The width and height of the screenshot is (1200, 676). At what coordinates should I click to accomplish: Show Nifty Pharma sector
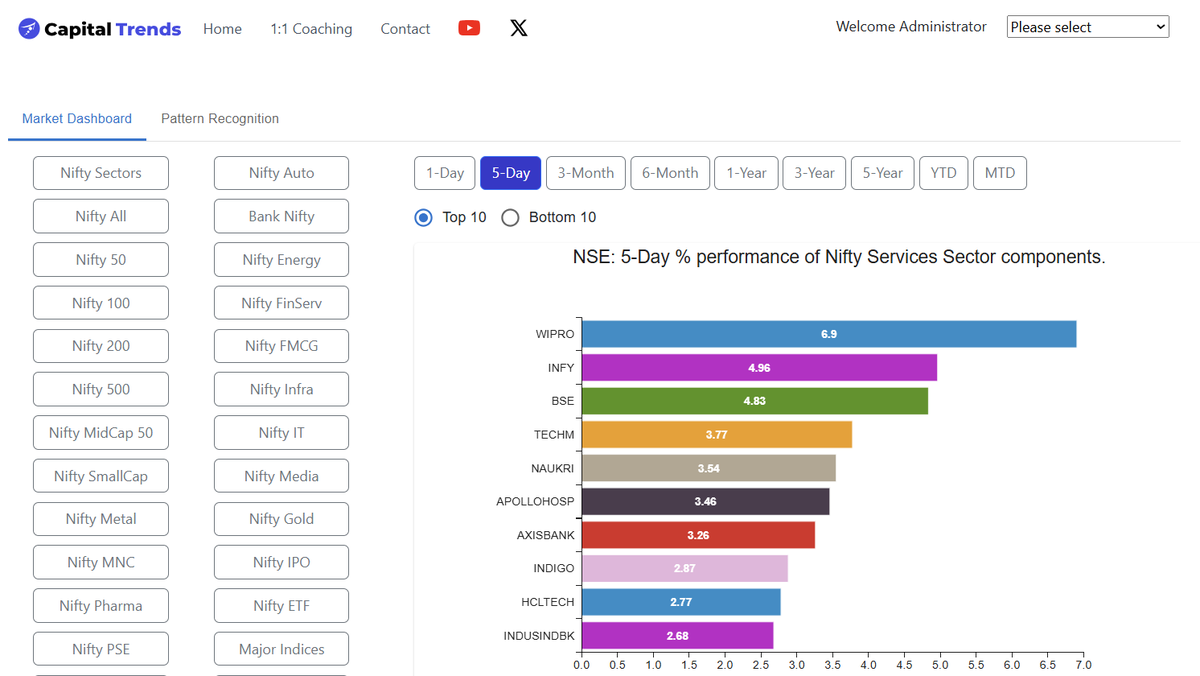tap(101, 606)
